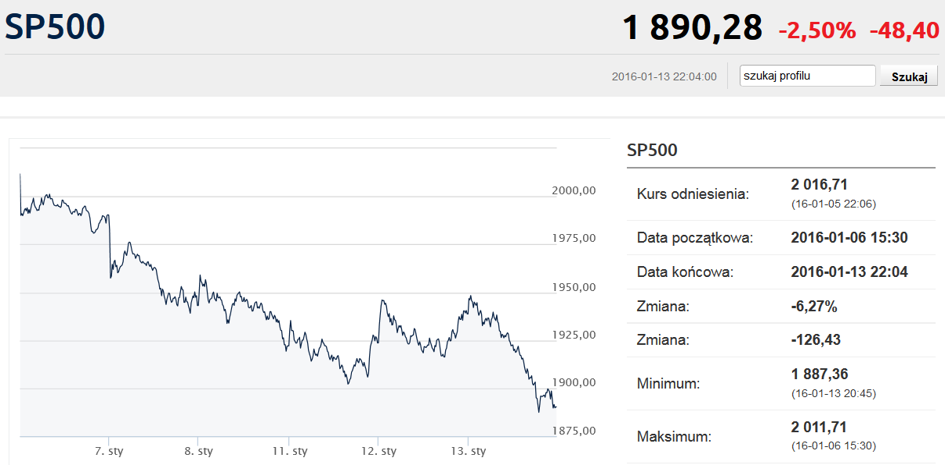945x465 pixels.
Task: Select '12. sty' on the chart timeline
Action: [379, 451]
